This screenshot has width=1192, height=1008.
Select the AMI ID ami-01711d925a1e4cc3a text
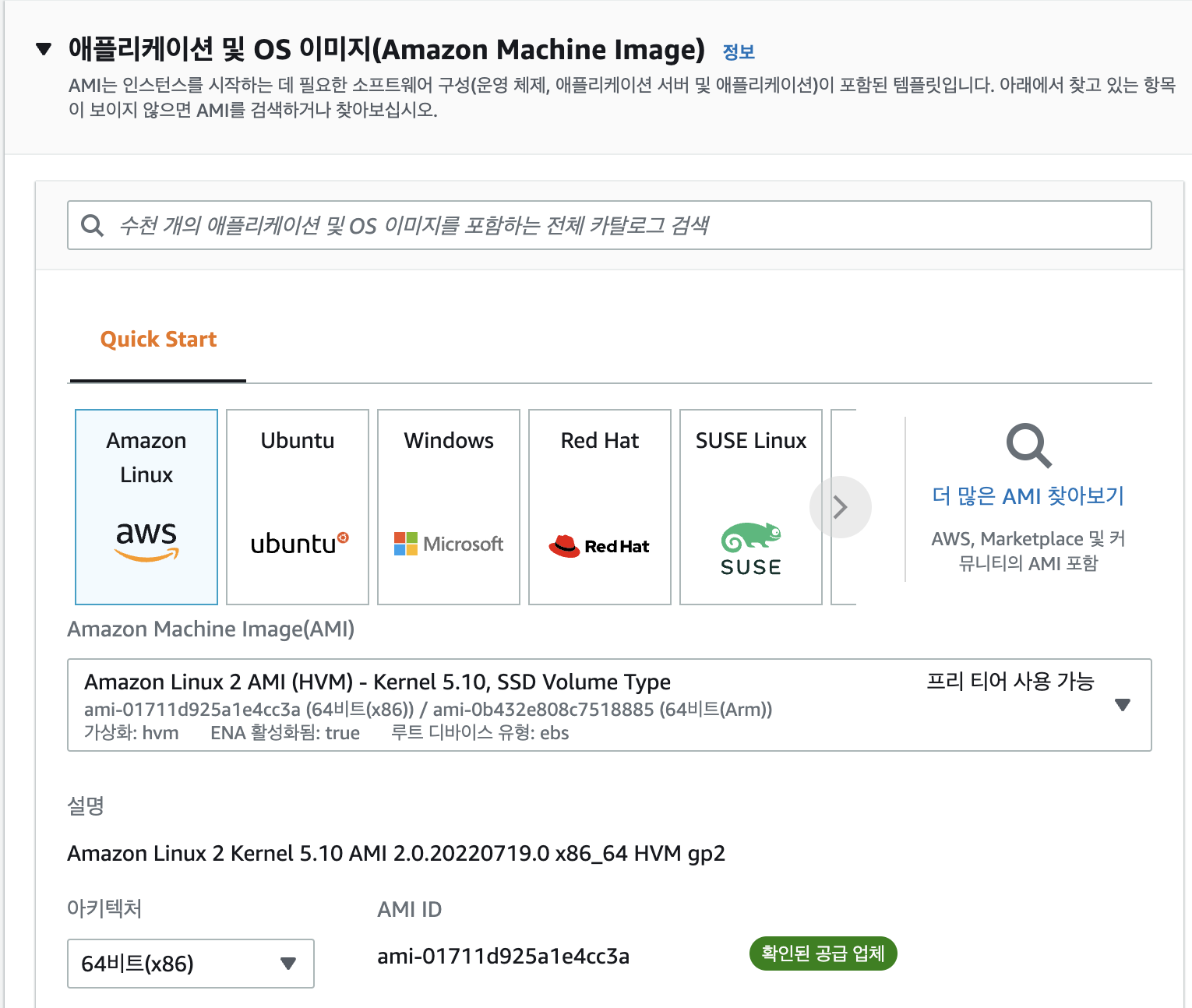coord(503,956)
